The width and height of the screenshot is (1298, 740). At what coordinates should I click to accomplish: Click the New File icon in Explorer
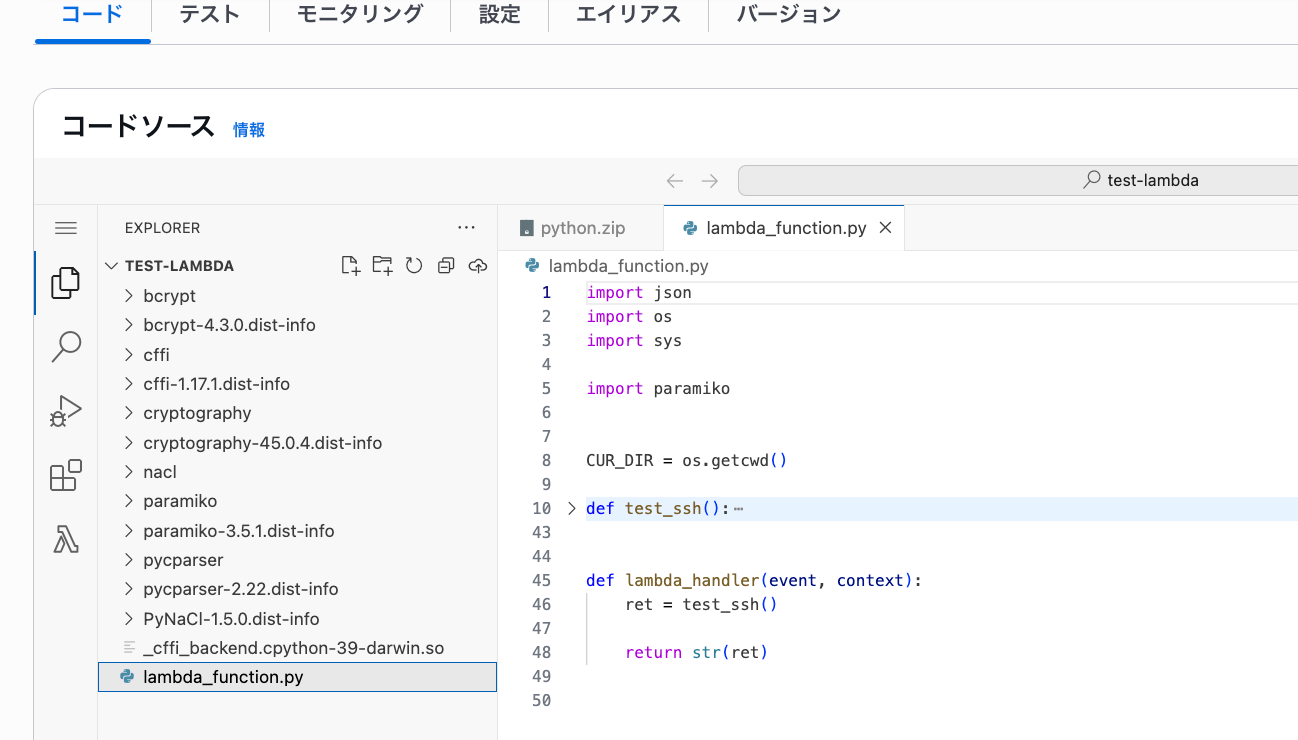point(350,265)
